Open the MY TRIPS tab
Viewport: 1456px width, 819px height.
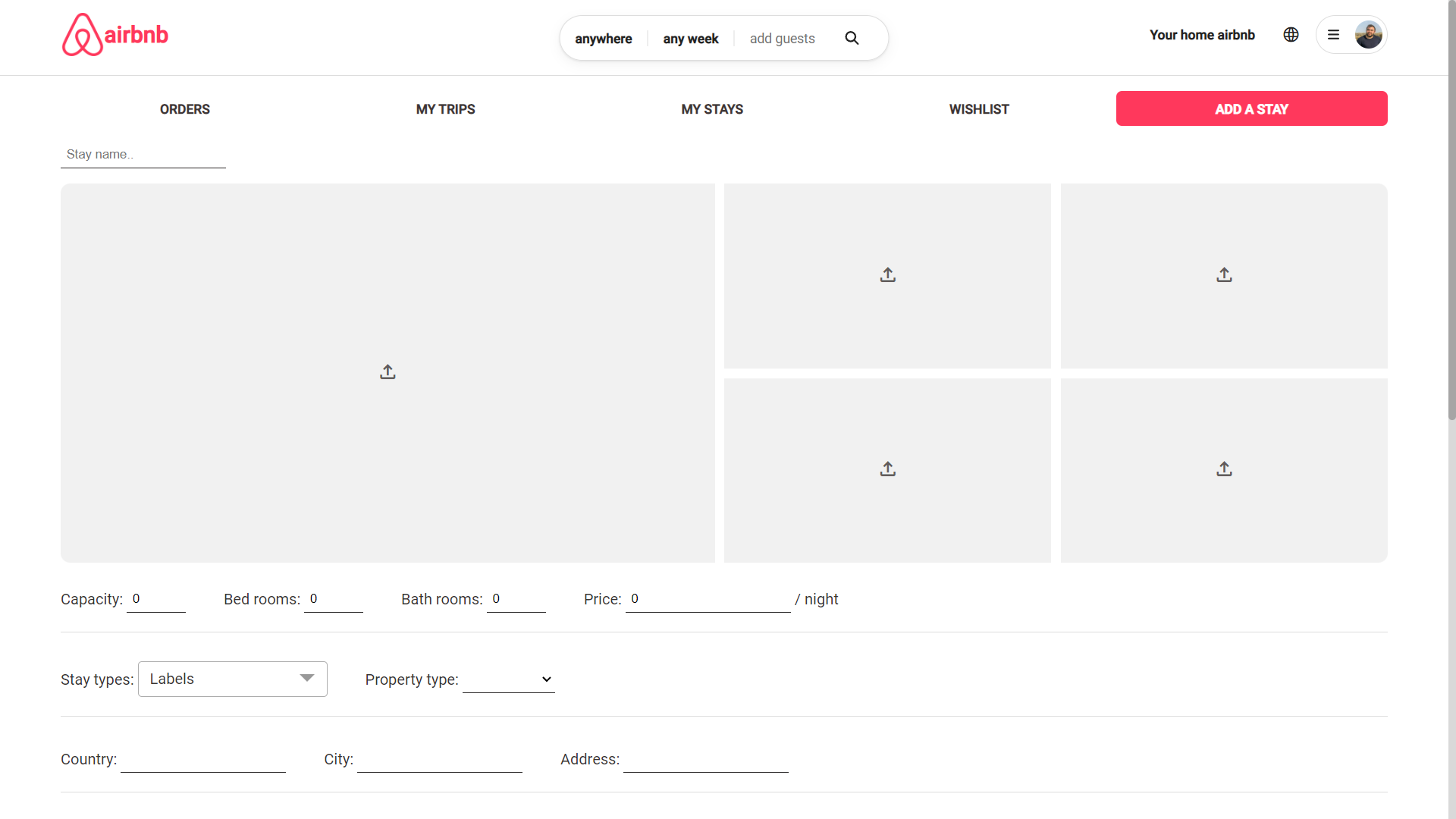(x=445, y=109)
